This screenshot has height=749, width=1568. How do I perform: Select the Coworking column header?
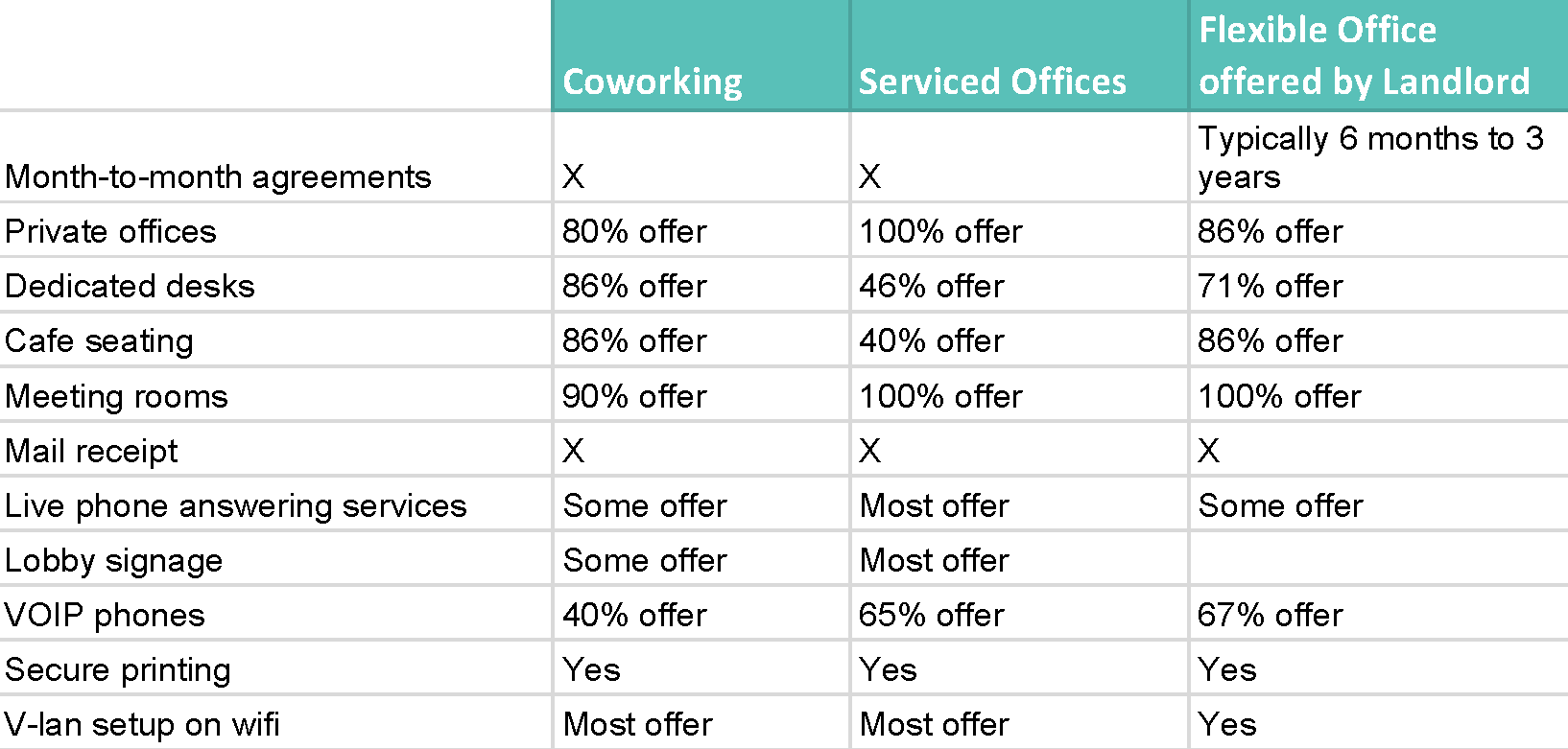click(701, 56)
